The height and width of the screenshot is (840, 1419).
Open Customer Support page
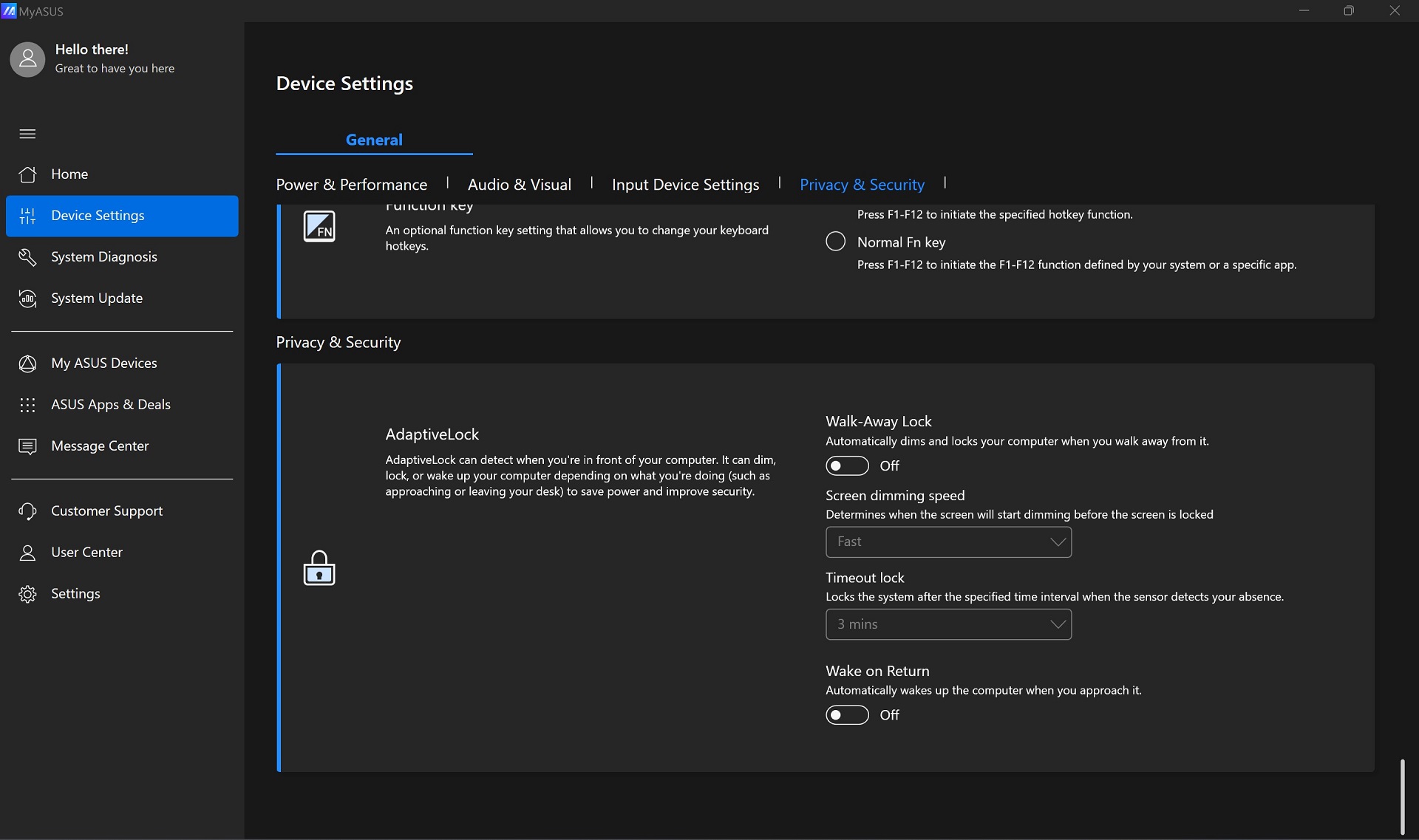122,511
